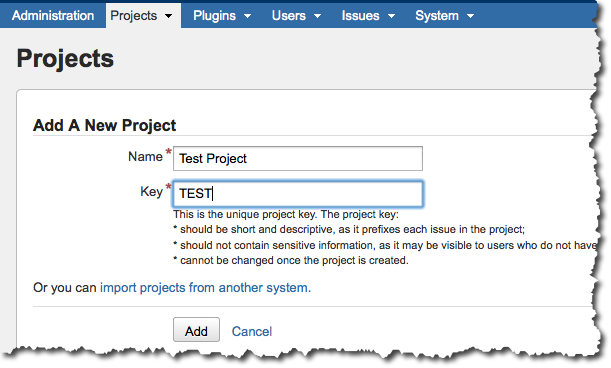Screen dimensions: 611x368
Task: Open the Plugins menu label
Action: pos(214,16)
